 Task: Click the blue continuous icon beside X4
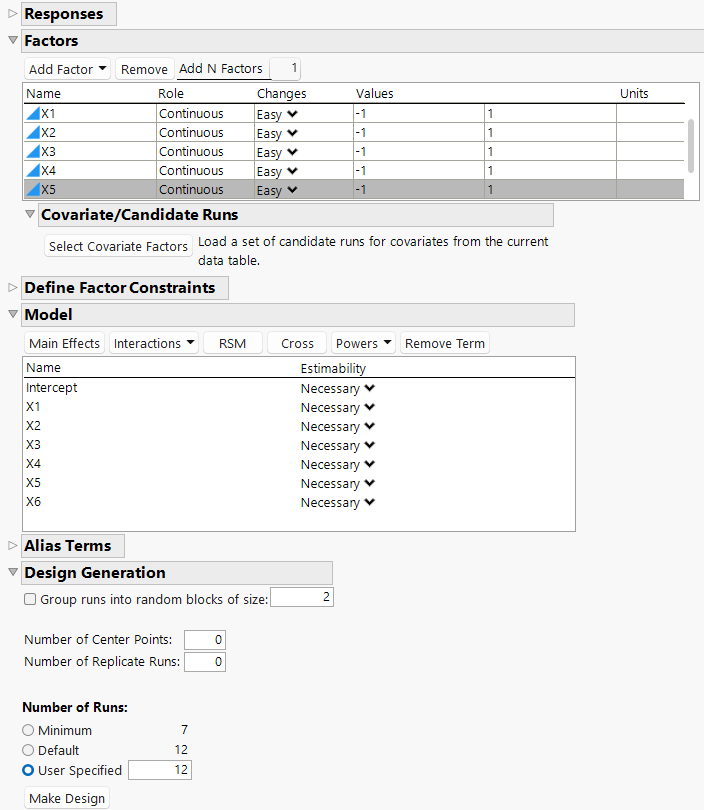32,171
